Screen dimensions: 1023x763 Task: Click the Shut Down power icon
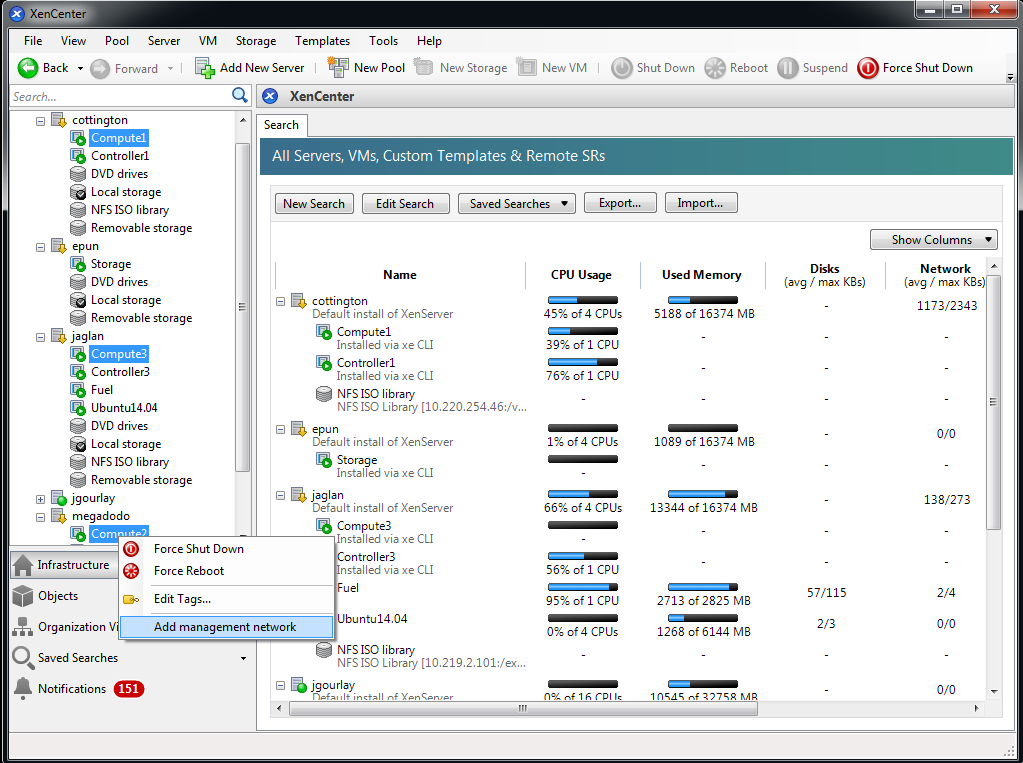pos(622,68)
